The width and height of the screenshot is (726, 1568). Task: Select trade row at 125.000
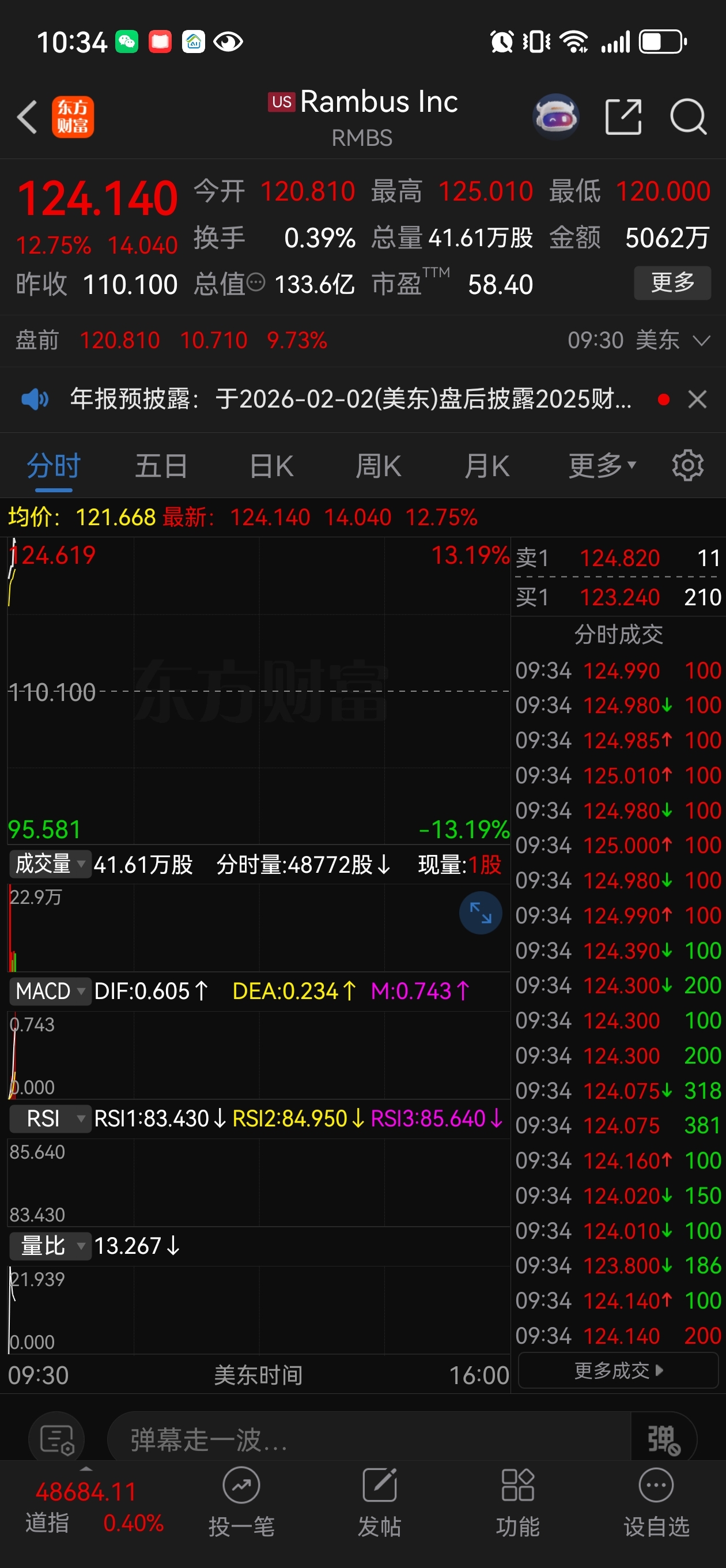(x=618, y=845)
